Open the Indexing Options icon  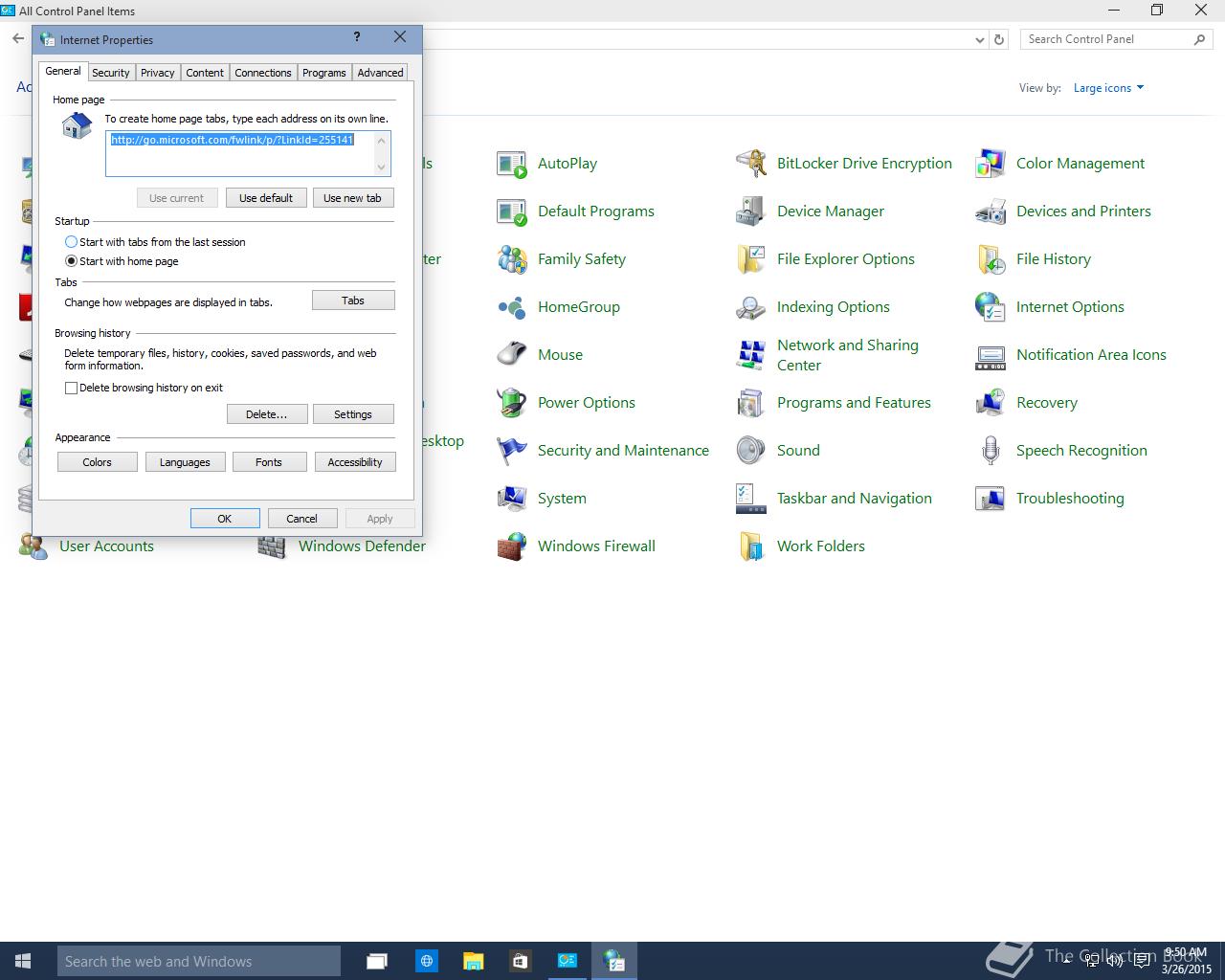click(751, 307)
